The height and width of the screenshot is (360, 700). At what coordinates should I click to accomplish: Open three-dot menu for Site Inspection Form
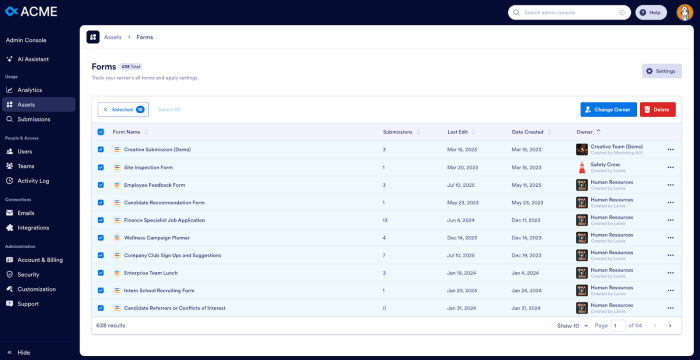(671, 167)
